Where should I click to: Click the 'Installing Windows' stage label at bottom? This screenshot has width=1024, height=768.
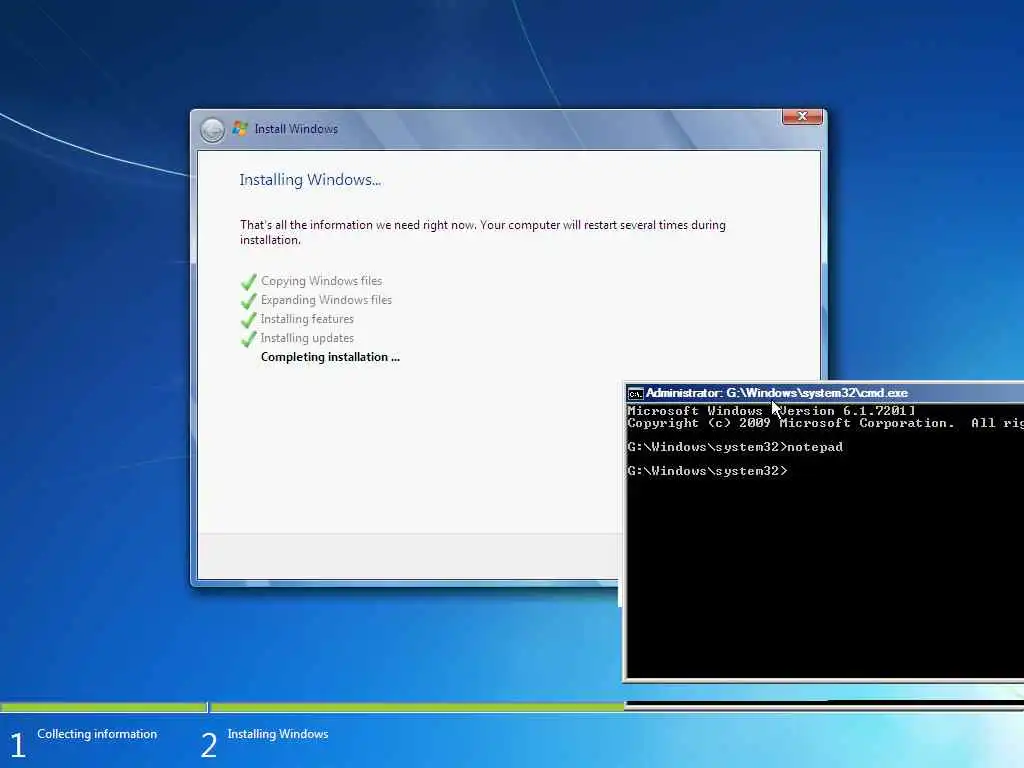coord(278,734)
